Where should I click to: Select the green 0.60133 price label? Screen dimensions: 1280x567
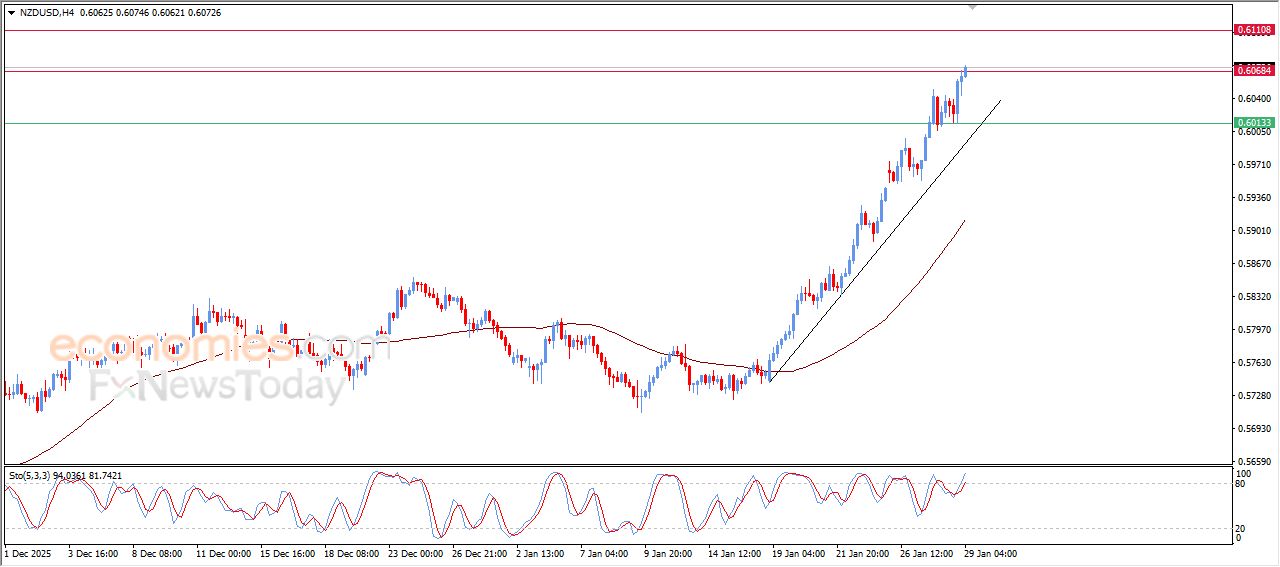[x=1254, y=123]
